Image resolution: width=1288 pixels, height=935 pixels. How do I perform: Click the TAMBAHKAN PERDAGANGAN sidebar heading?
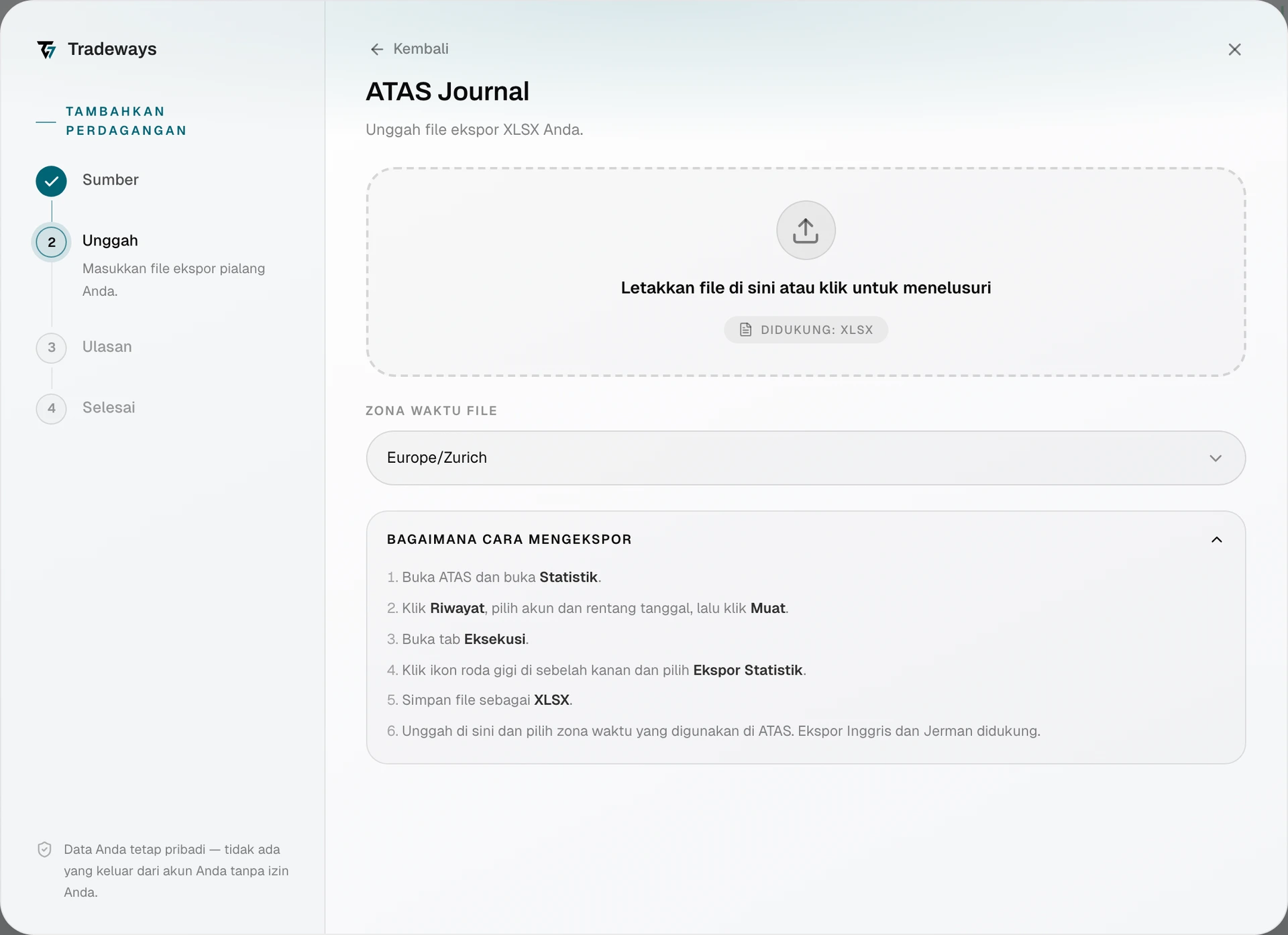pyautogui.click(x=126, y=121)
